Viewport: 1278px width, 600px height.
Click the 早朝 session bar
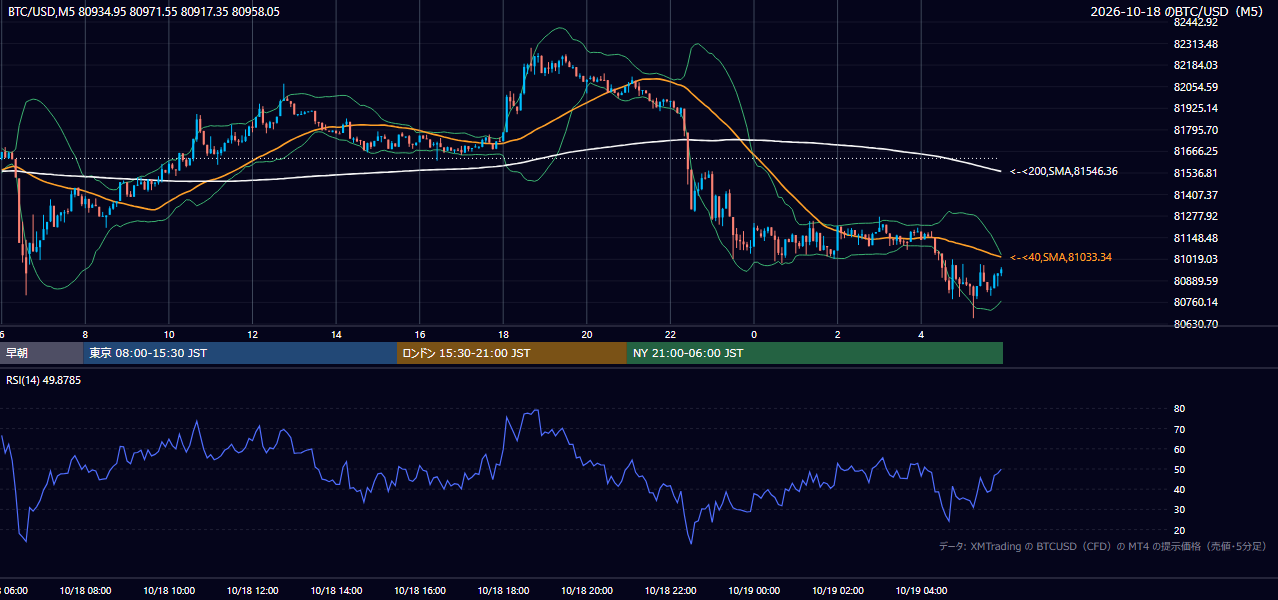[x=41, y=353]
